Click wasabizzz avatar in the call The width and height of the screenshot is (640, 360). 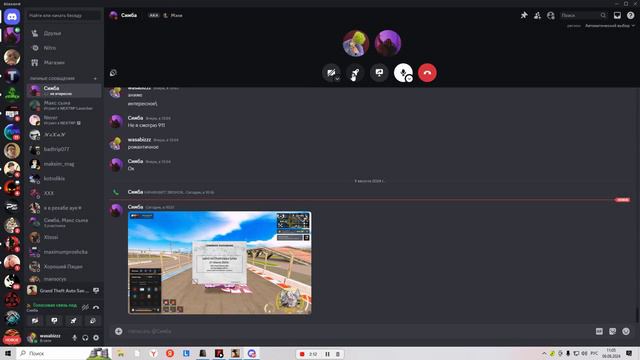tap(356, 43)
